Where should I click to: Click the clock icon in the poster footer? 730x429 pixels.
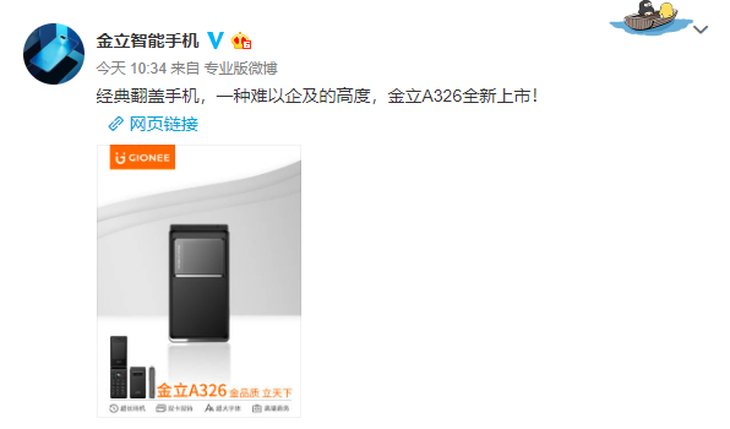tap(114, 409)
